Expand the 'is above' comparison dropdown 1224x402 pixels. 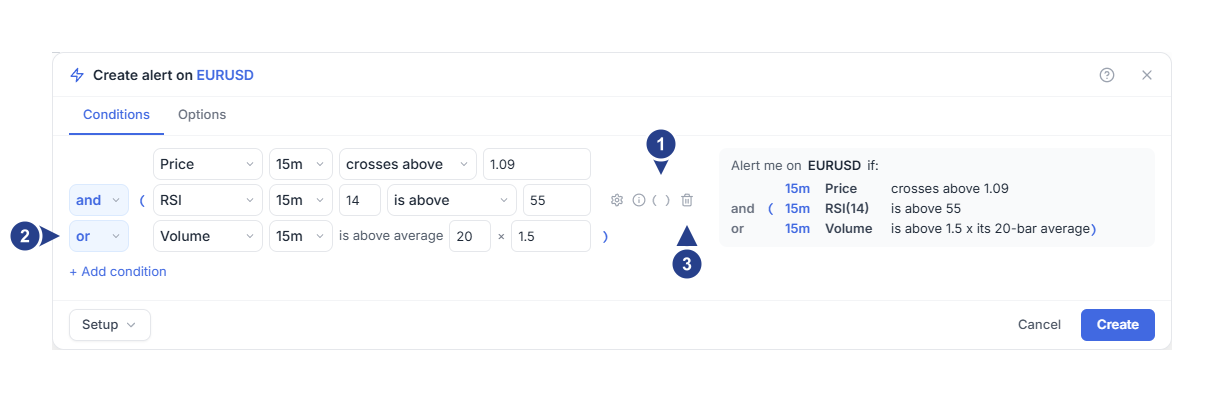pos(452,200)
